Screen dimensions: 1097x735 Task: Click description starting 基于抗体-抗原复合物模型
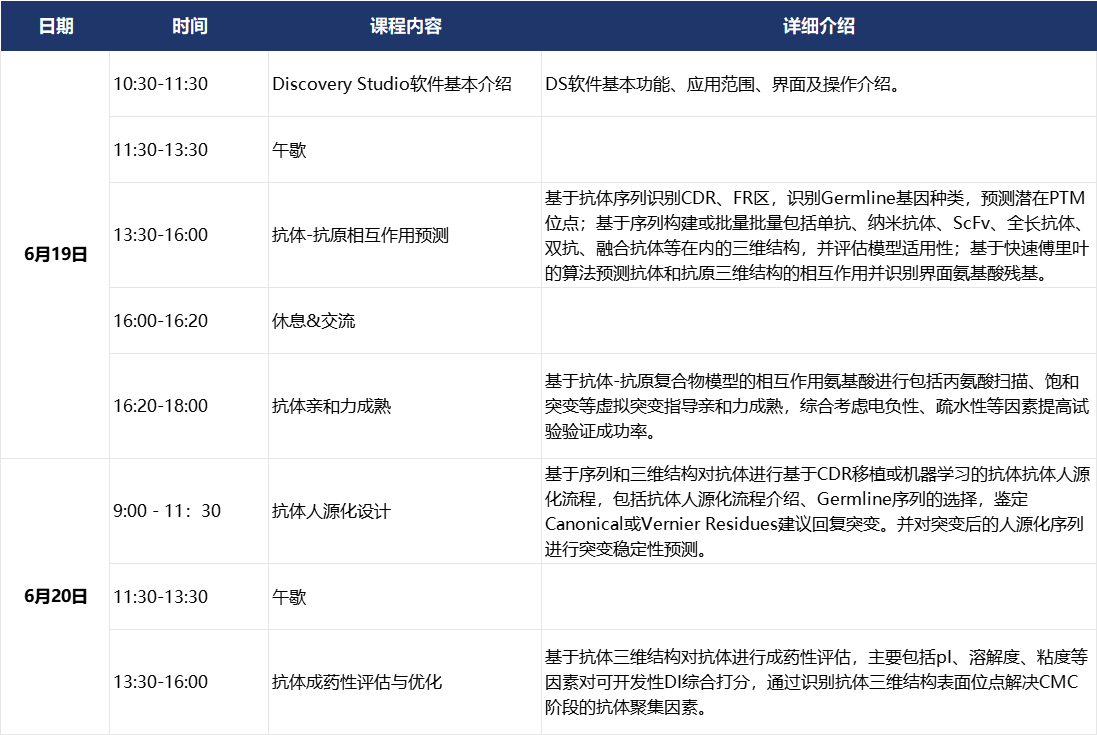(x=817, y=406)
